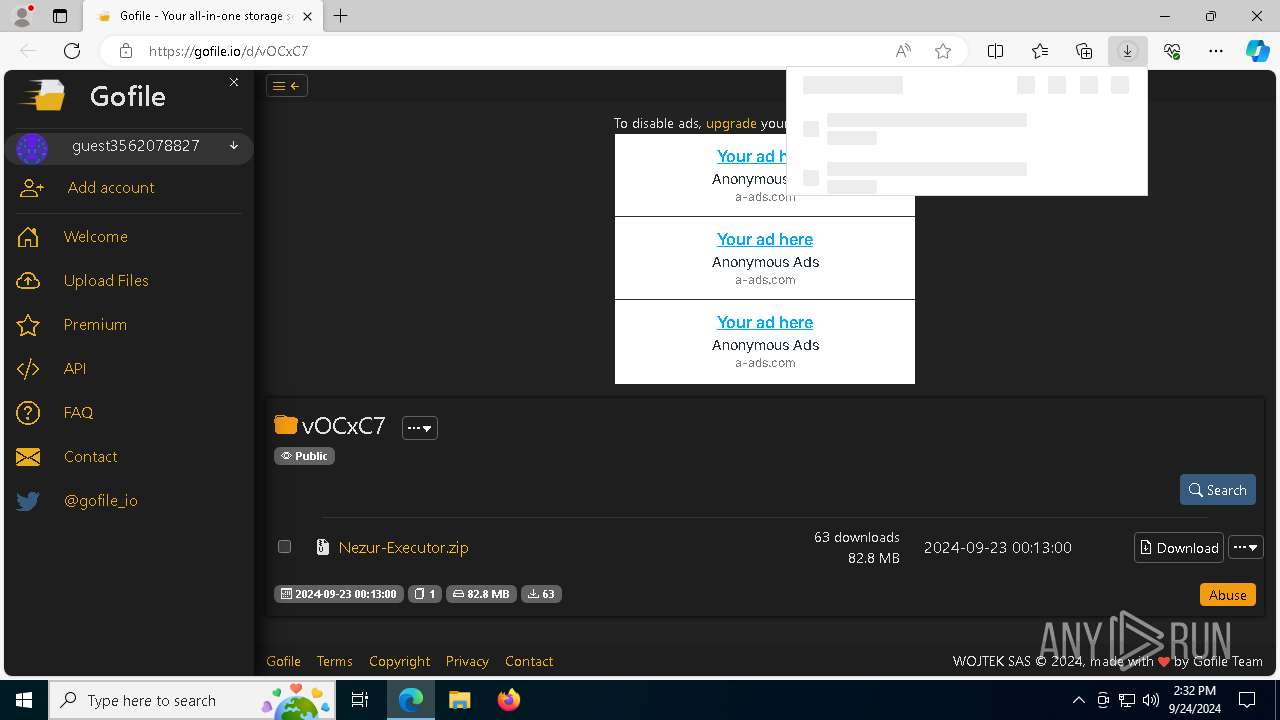Viewport: 1280px width, 720px height.
Task: Click the zip file type icon
Action: tap(322, 547)
